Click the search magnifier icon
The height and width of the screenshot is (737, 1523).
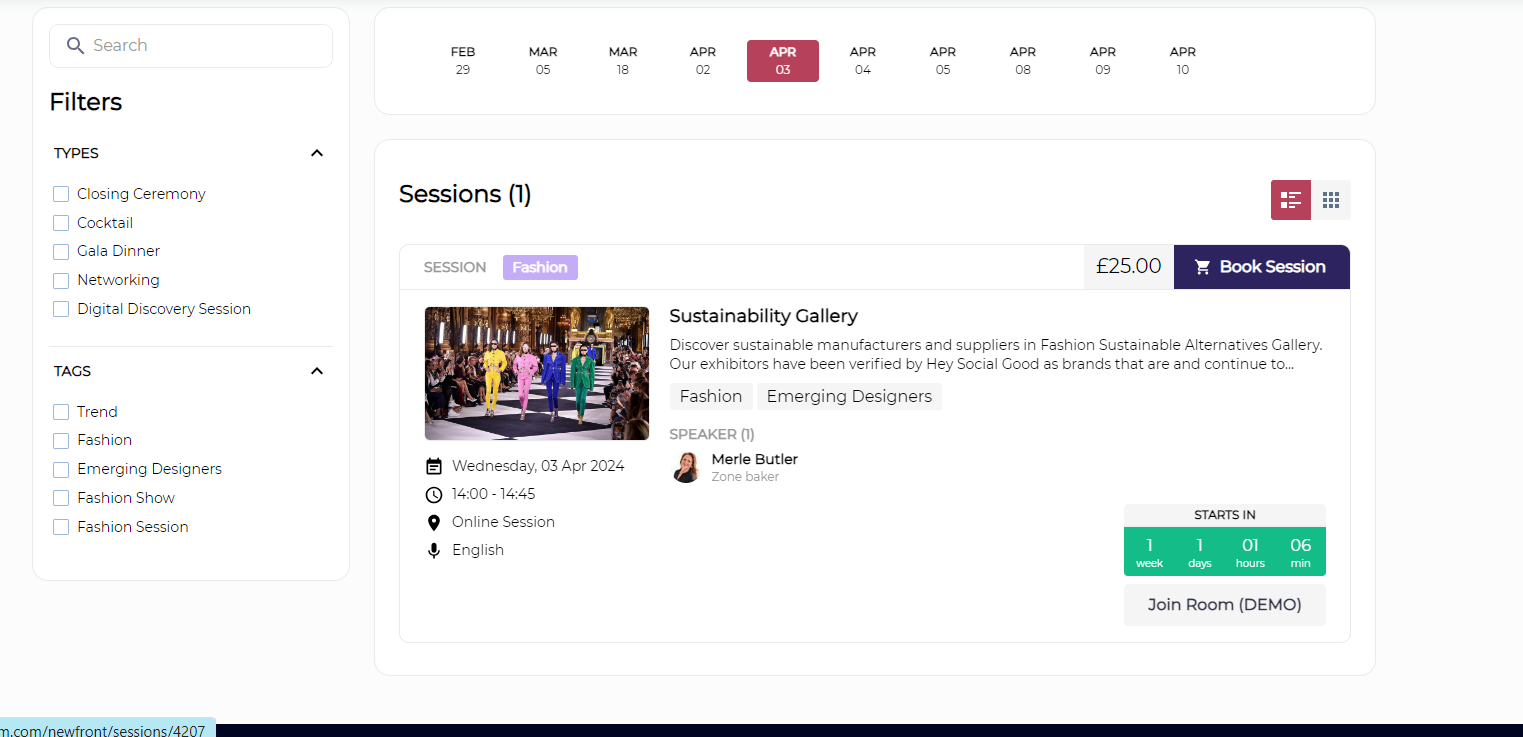pos(75,46)
